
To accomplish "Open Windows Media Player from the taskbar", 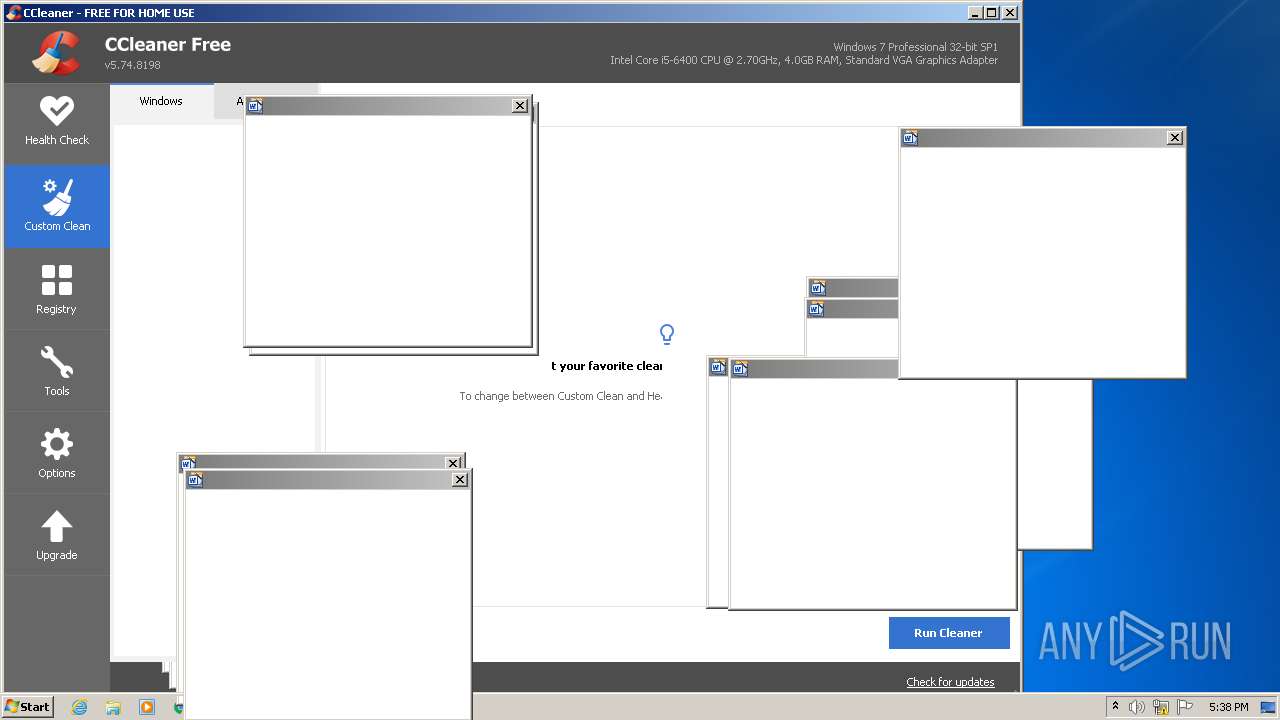I will (147, 707).
